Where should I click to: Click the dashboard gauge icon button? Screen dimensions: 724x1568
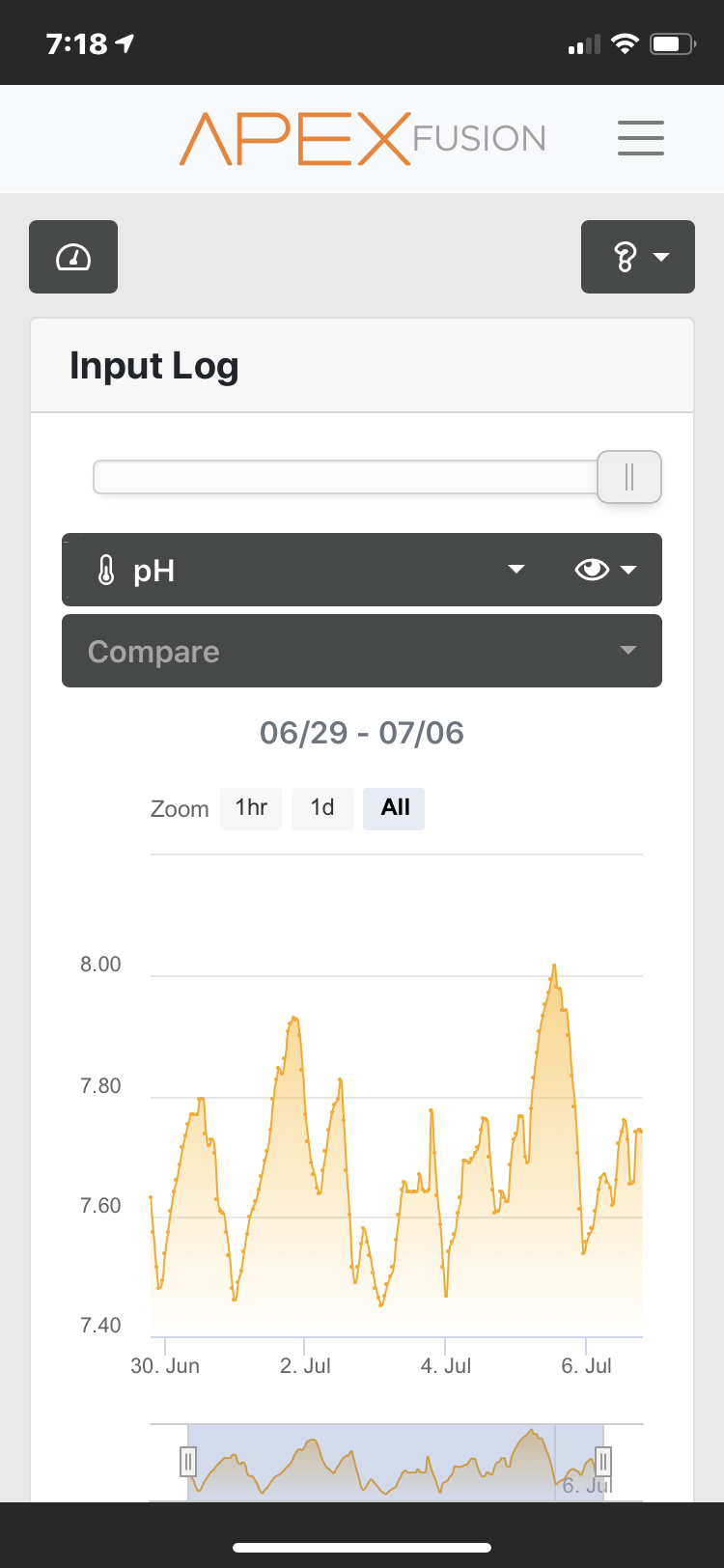click(73, 257)
